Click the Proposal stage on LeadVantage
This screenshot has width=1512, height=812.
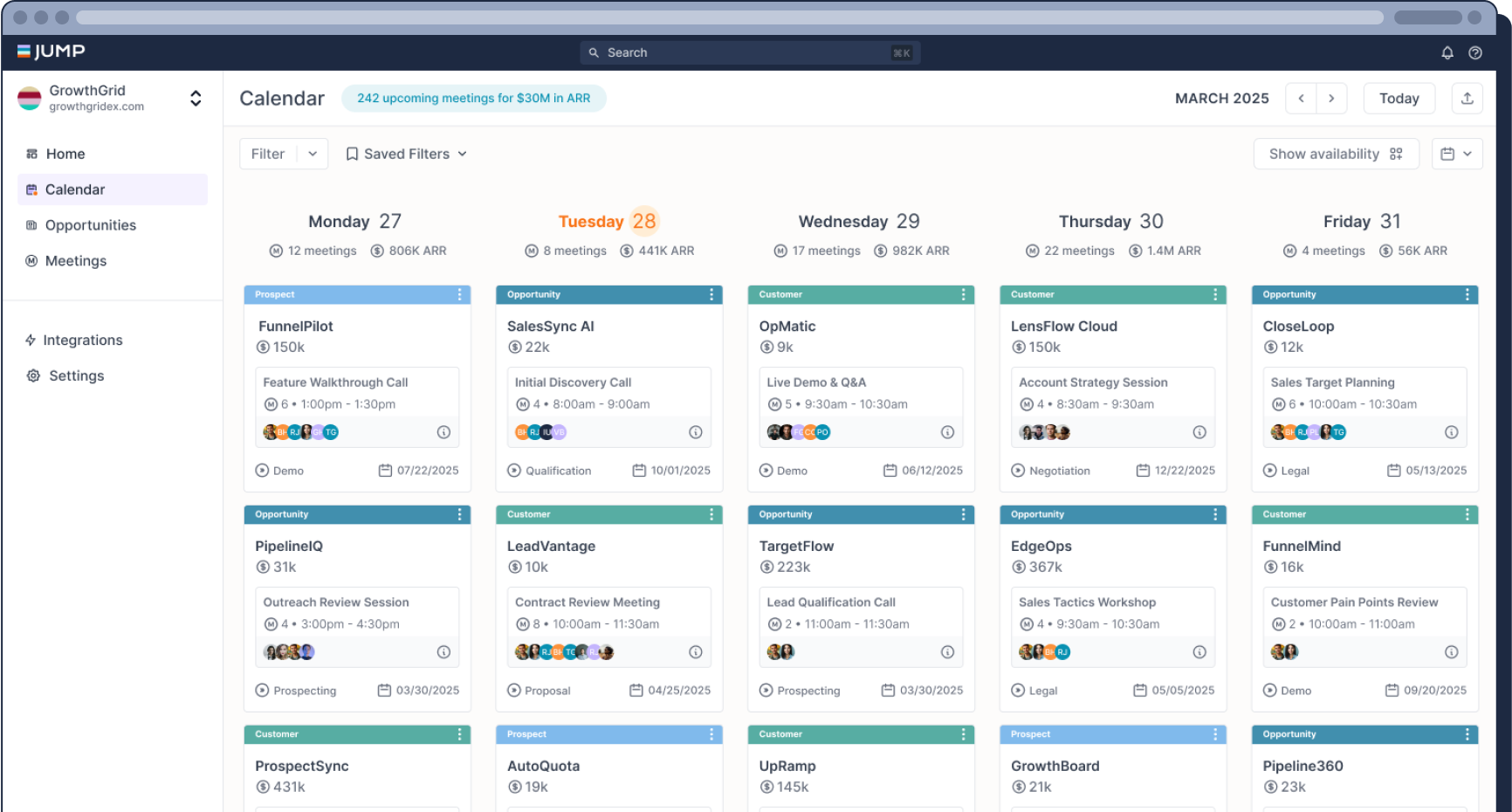539,691
